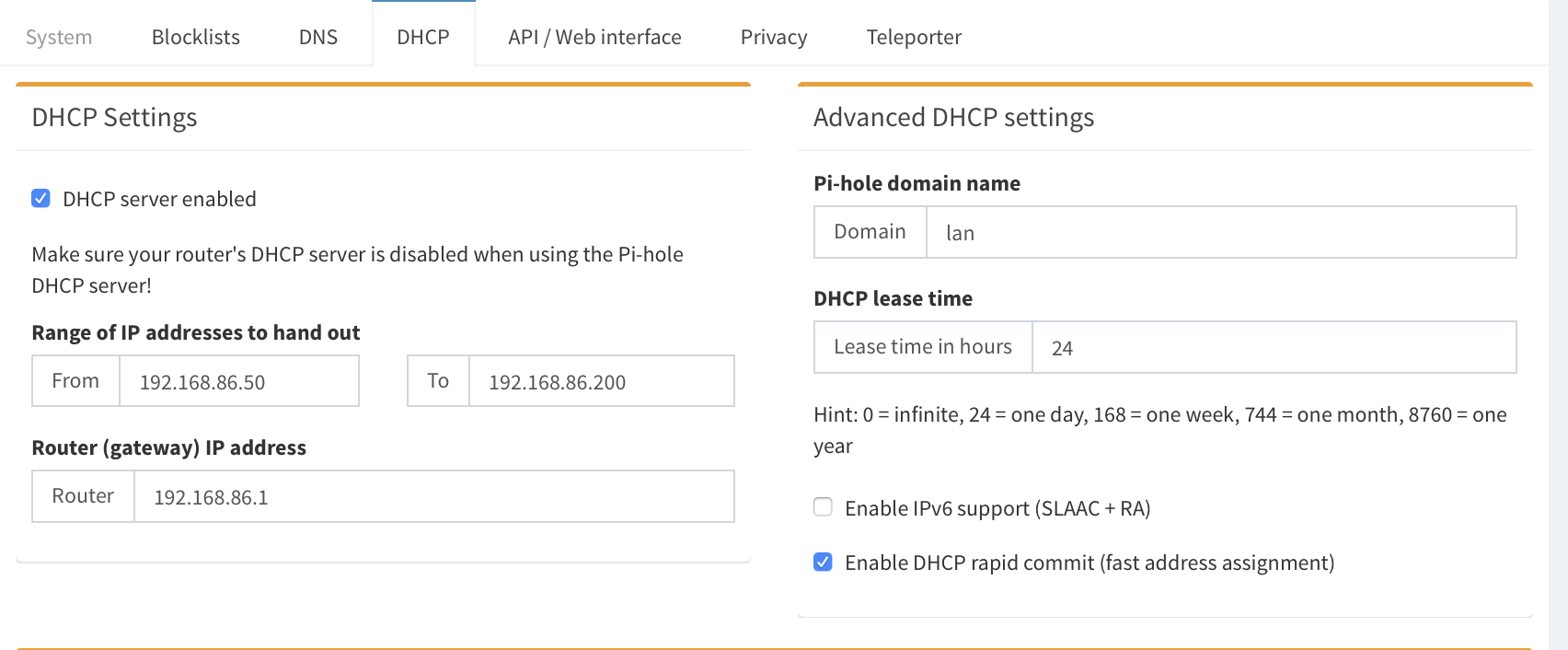Click the lease time hint text
Viewport: 1568px width, 650px height.
point(1160,430)
